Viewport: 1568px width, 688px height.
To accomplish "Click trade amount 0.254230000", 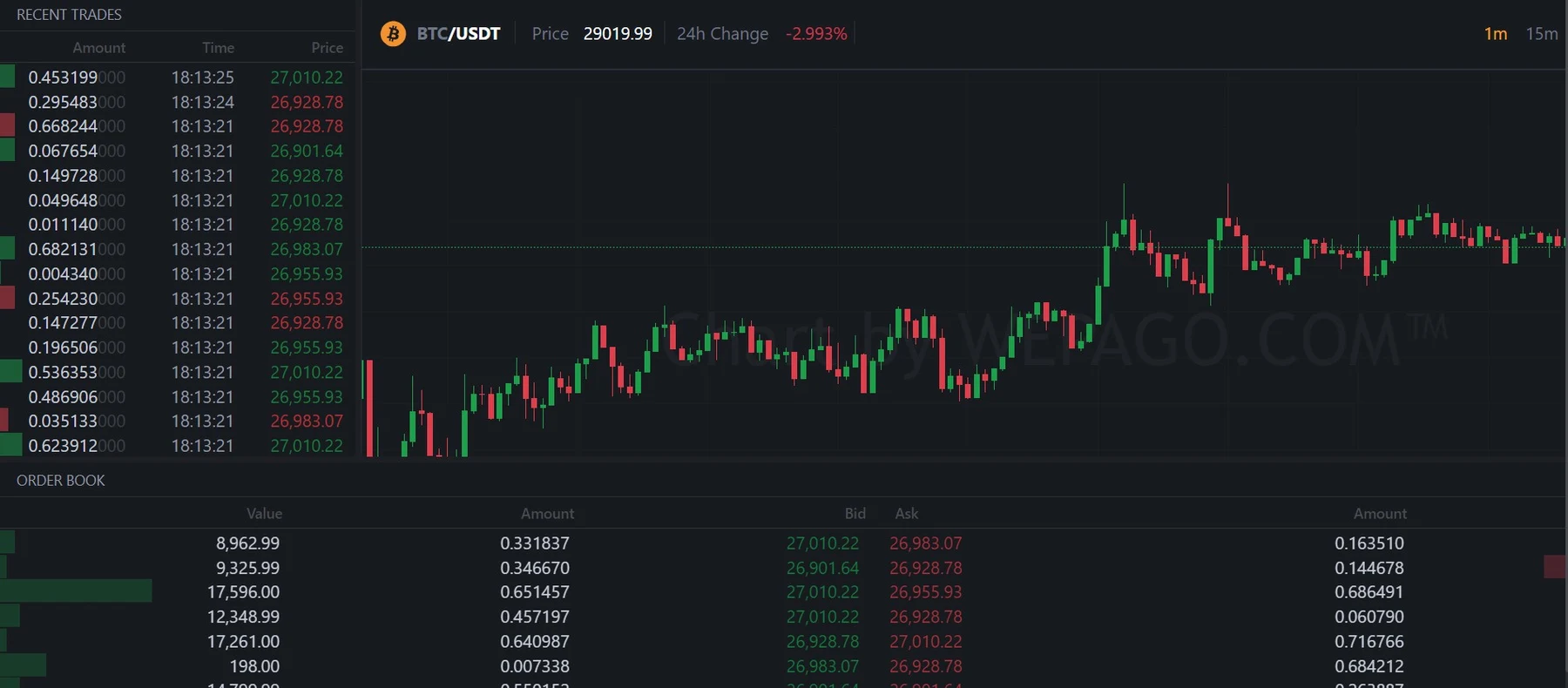I will [77, 299].
